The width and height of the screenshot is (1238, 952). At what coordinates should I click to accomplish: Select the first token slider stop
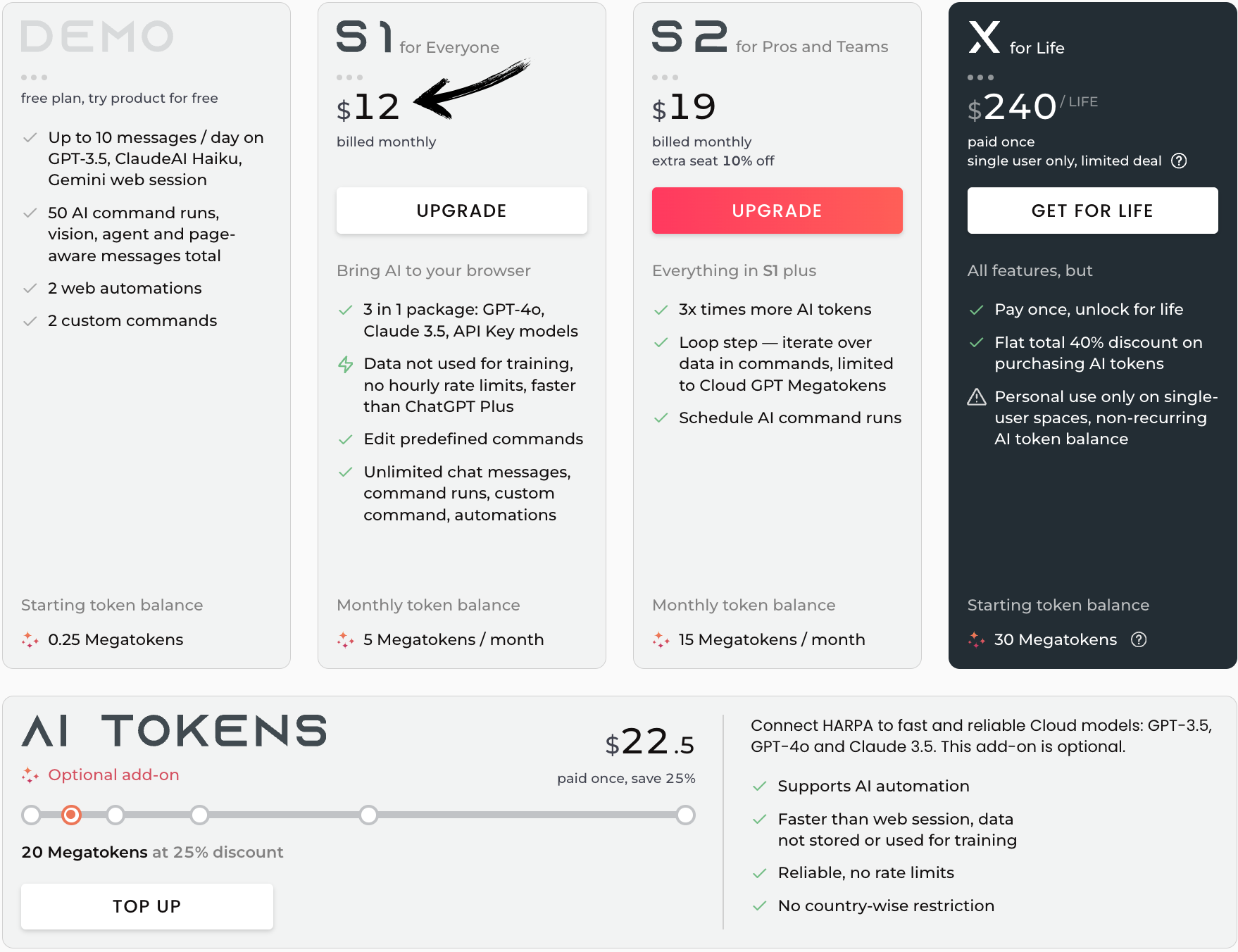click(x=31, y=815)
